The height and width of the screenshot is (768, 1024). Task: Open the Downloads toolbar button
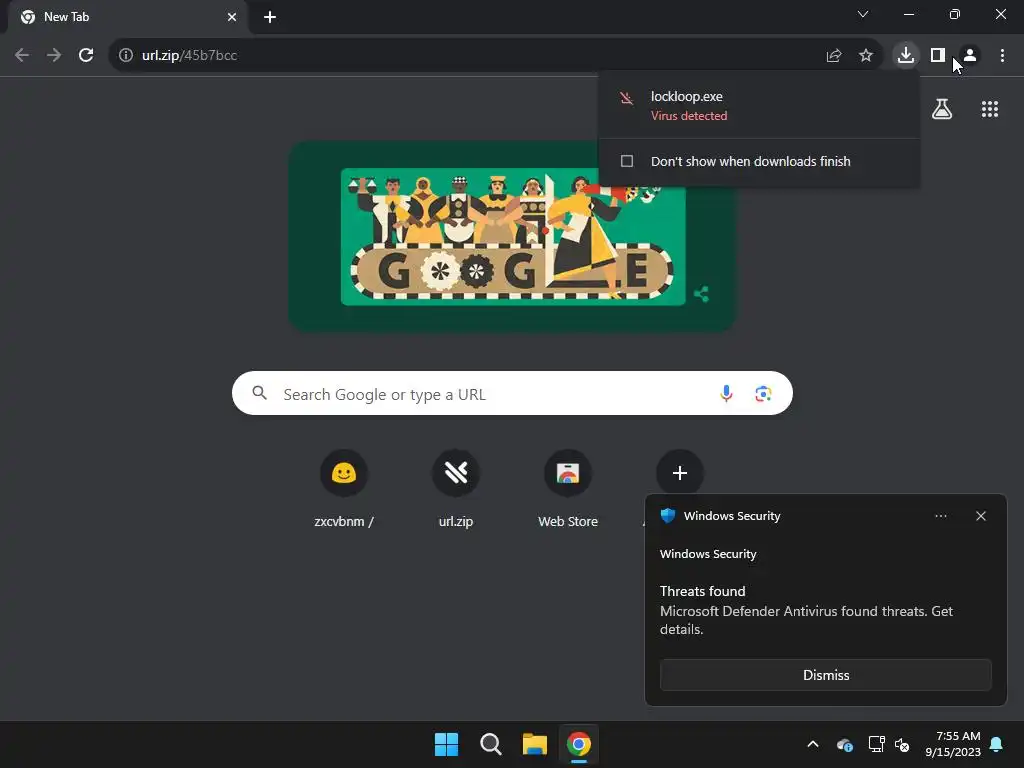tap(906, 55)
